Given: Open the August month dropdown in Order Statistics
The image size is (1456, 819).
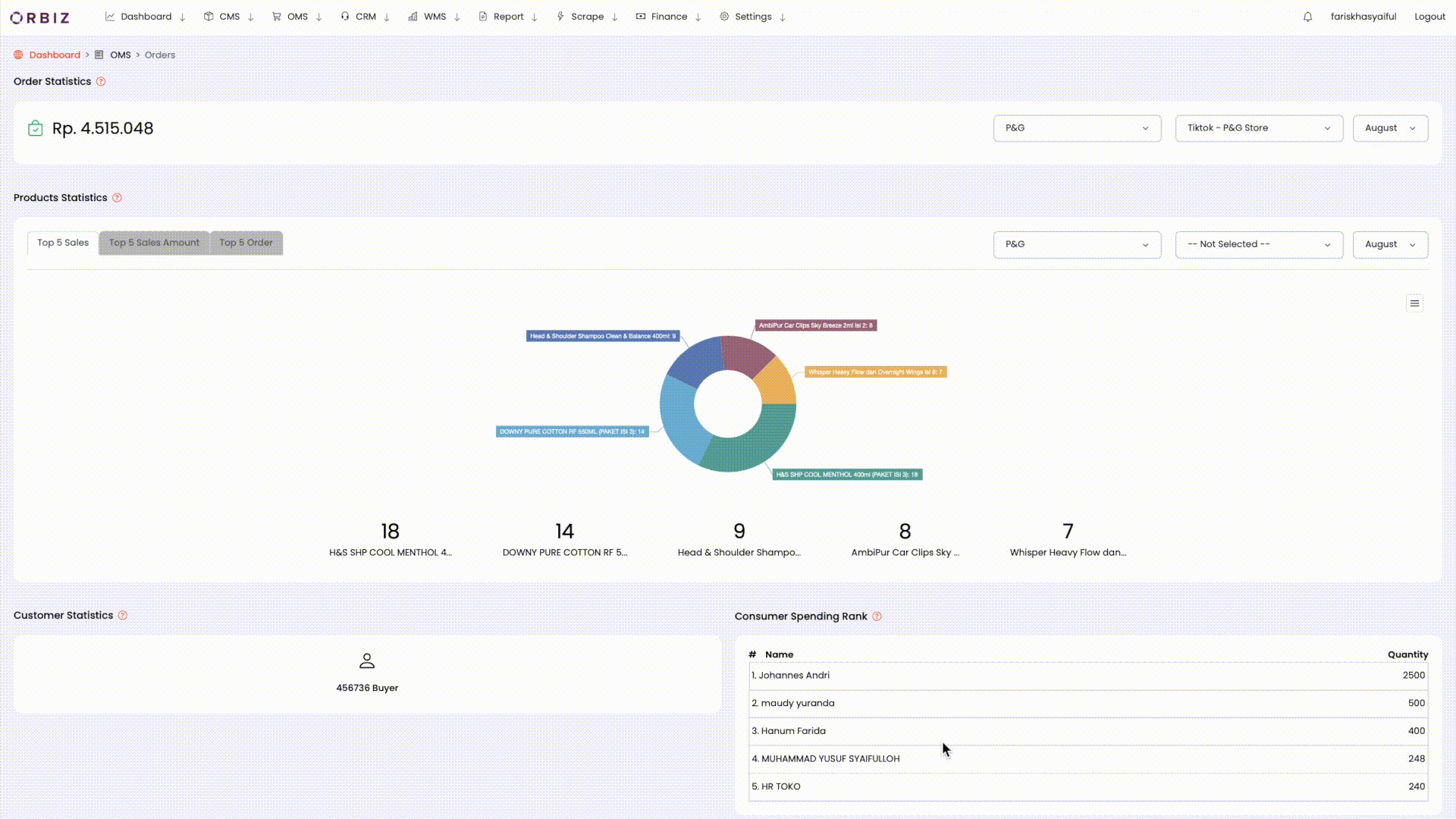Looking at the screenshot, I should (1390, 128).
